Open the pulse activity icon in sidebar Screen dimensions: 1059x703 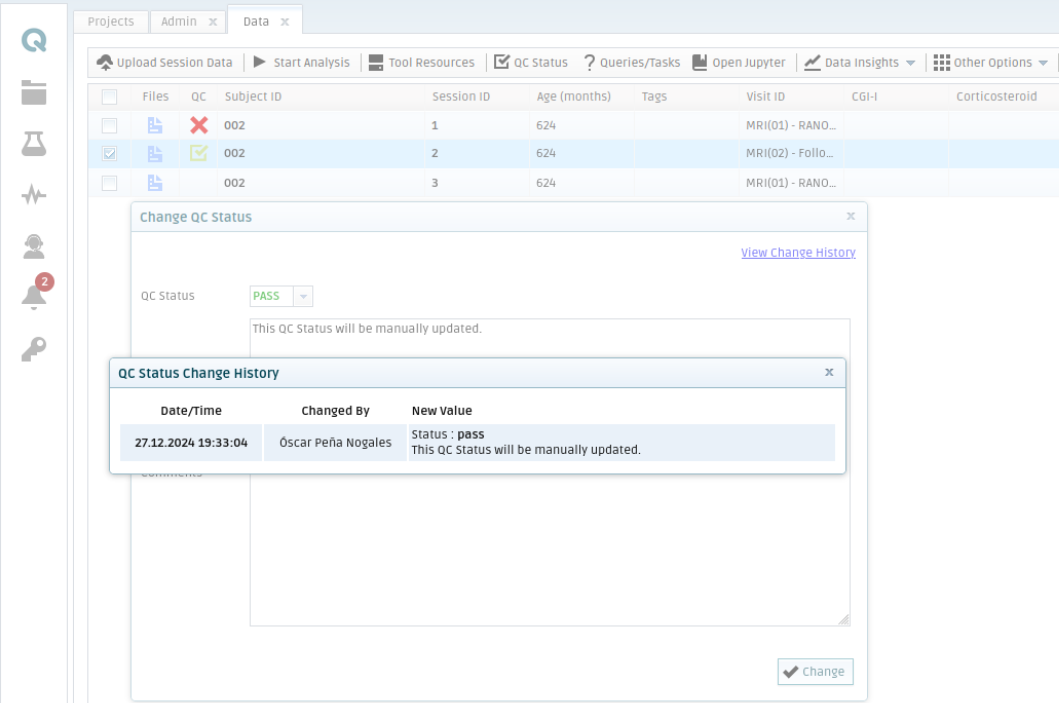click(34, 196)
